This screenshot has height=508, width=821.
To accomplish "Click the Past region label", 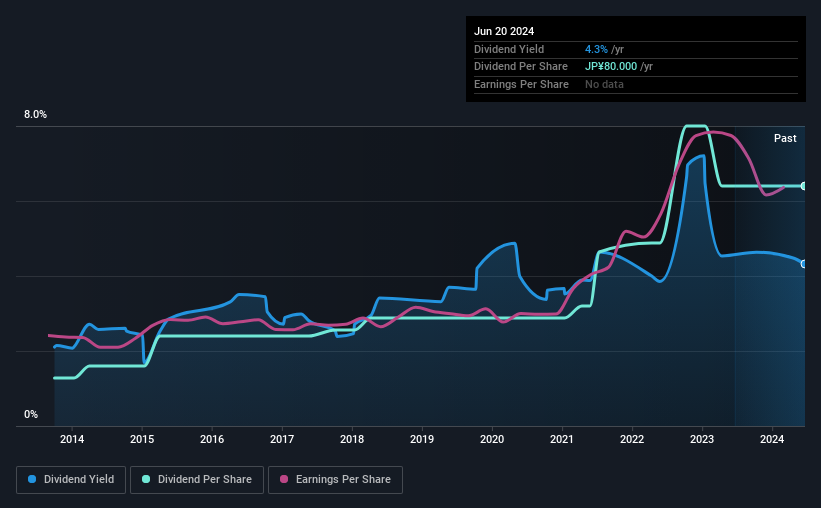I will [x=785, y=138].
